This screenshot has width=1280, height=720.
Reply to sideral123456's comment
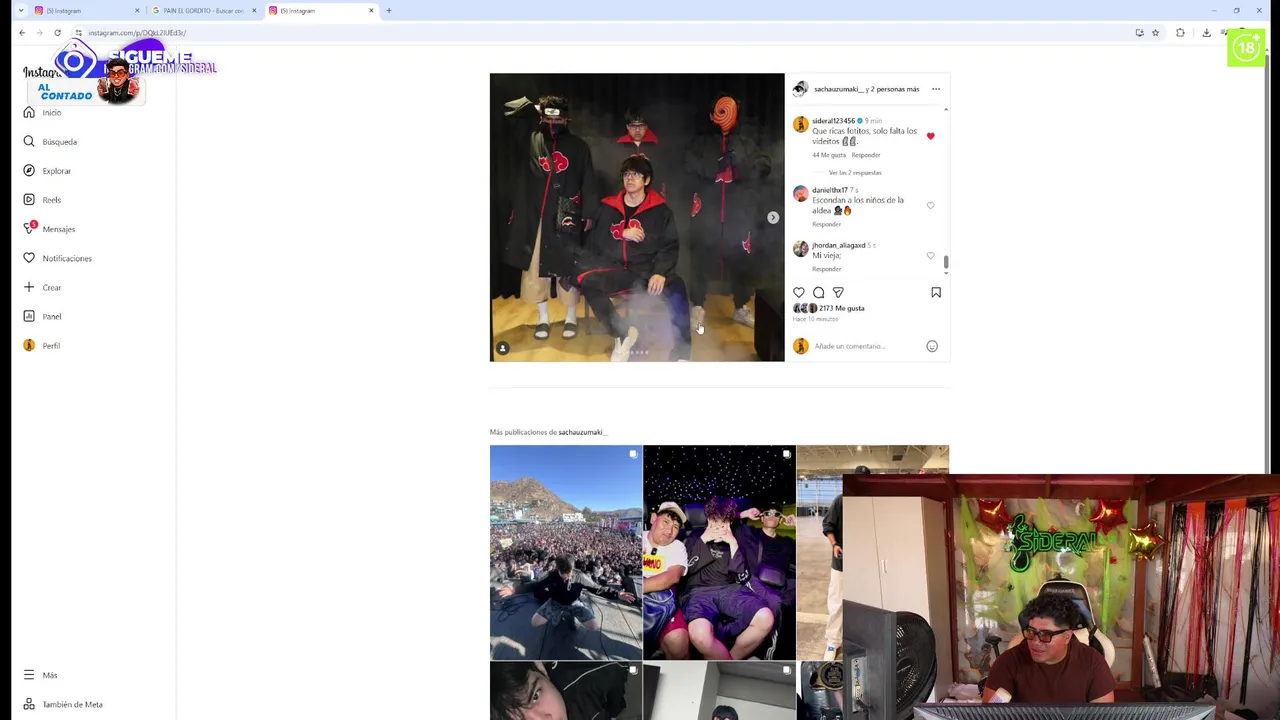tap(866, 155)
